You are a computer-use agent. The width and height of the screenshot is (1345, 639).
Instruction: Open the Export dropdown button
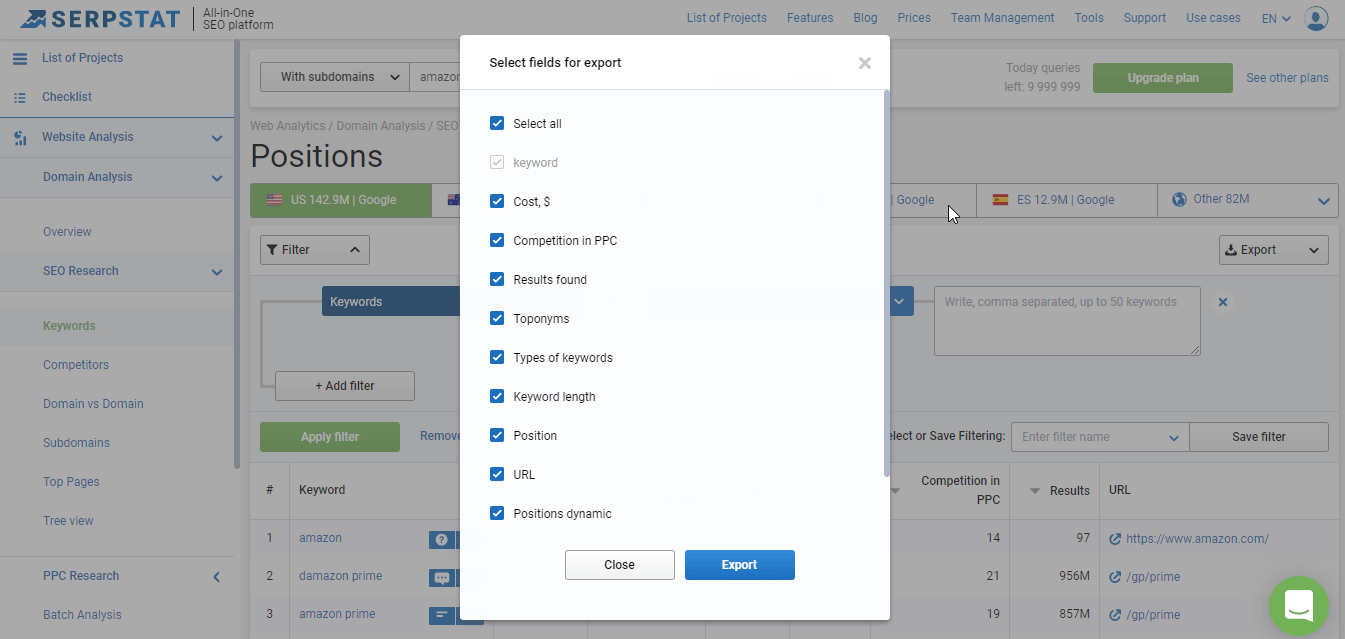(x=1274, y=250)
